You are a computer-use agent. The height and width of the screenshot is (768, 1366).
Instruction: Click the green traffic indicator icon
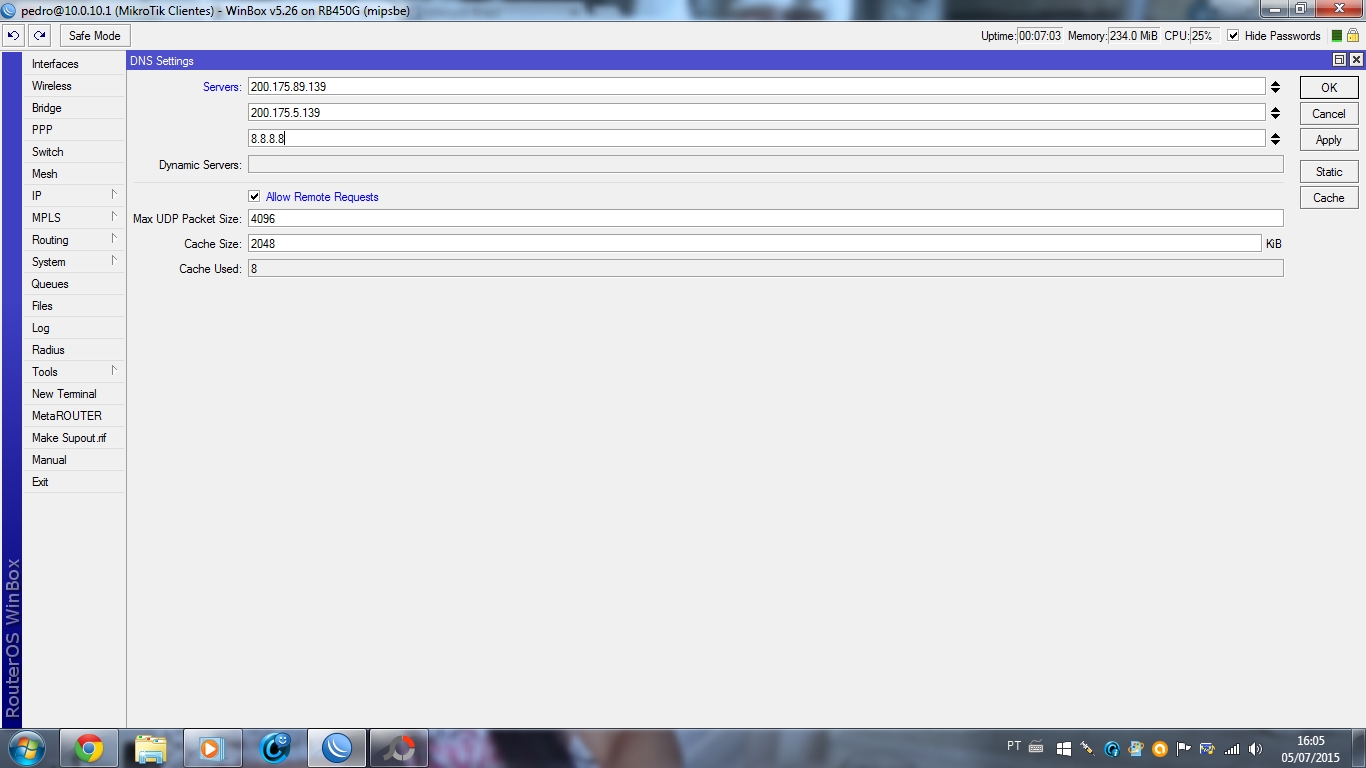pyautogui.click(x=1336, y=36)
